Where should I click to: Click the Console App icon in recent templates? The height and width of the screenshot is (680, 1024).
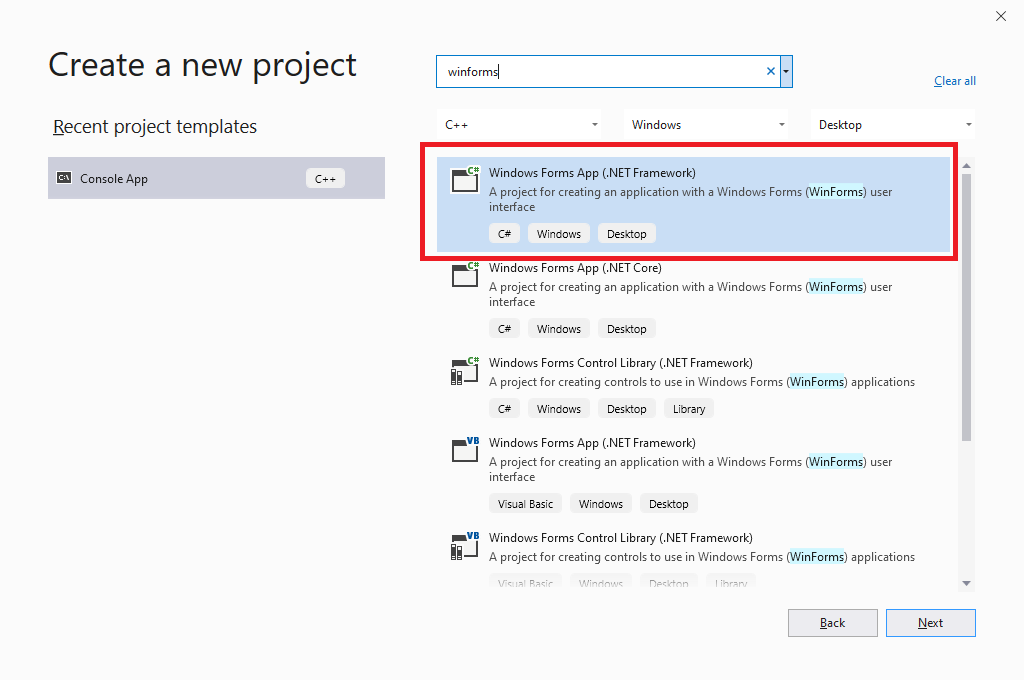click(64, 178)
